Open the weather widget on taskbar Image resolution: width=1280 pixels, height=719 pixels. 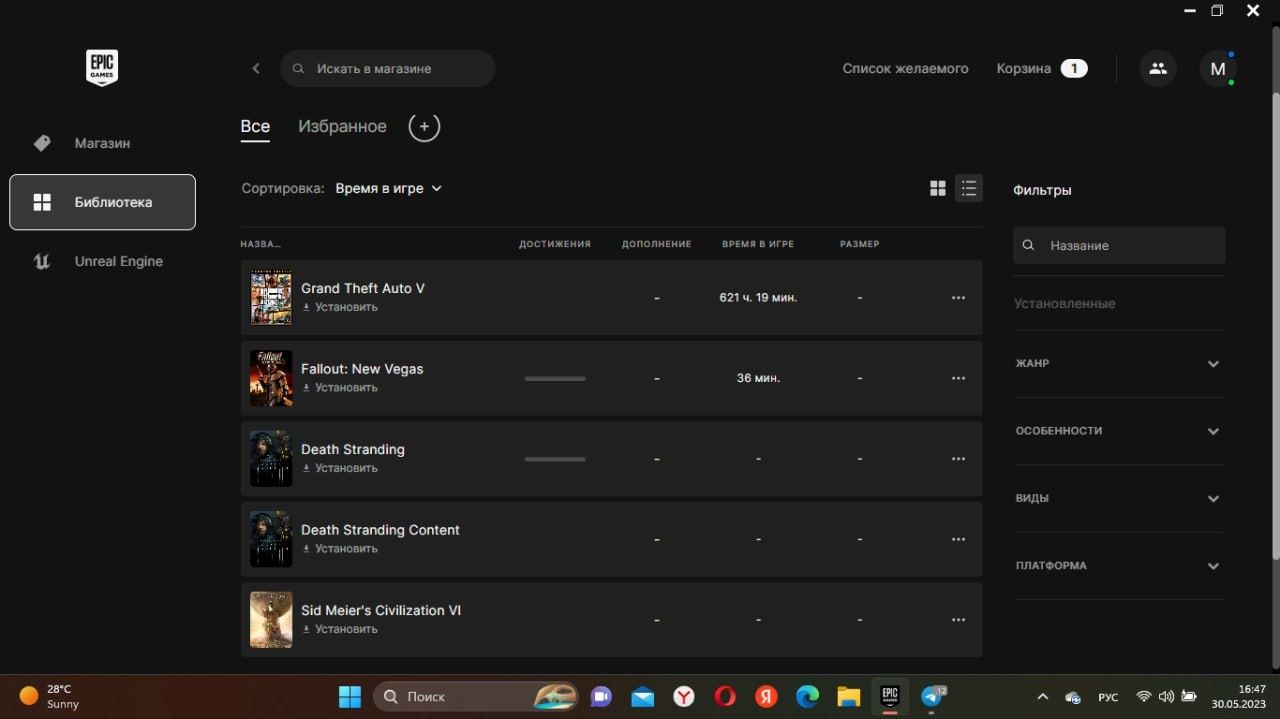click(x=50, y=696)
